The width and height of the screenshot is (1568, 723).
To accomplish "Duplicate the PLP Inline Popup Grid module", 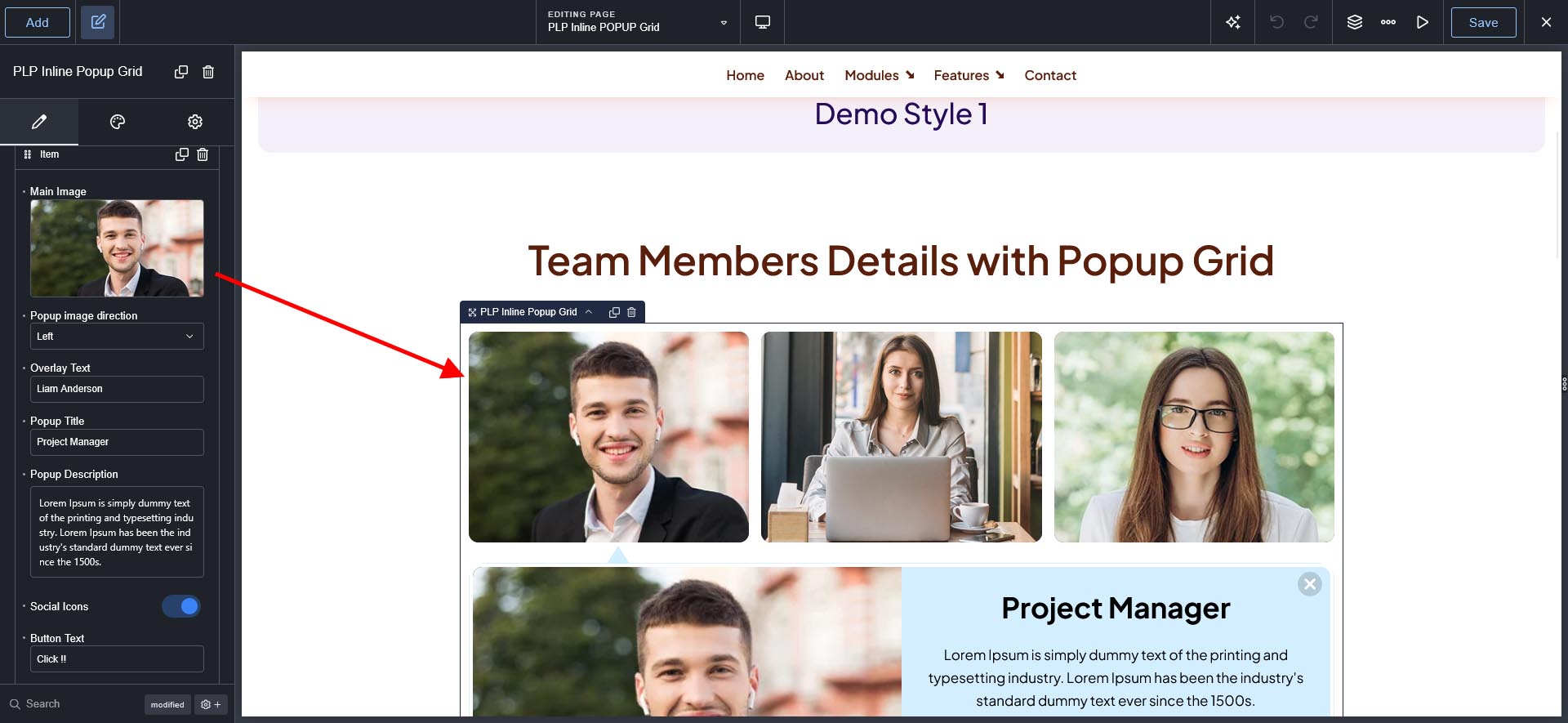I will tap(181, 72).
